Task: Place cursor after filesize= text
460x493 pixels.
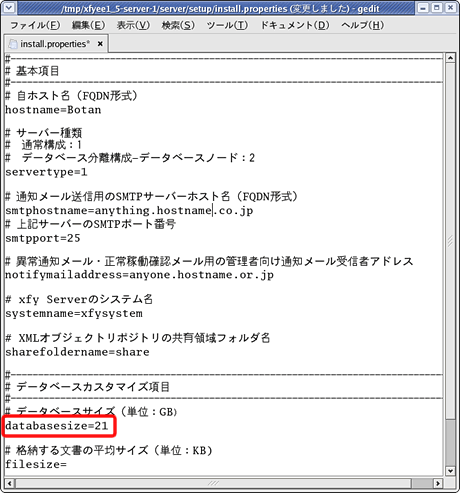Action: tap(67, 464)
